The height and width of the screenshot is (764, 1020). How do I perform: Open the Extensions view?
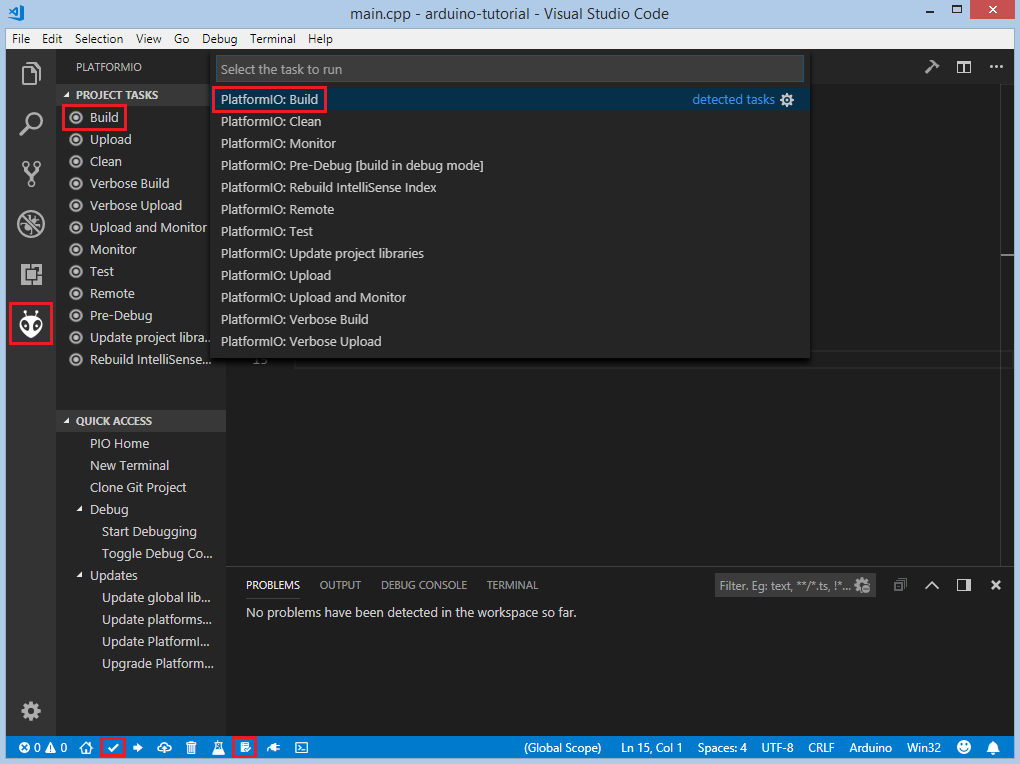coord(31,274)
